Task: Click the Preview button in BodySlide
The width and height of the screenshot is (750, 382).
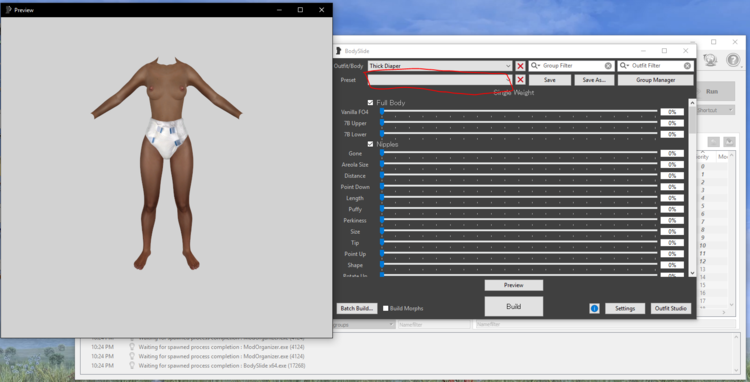Action: pyautogui.click(x=514, y=285)
